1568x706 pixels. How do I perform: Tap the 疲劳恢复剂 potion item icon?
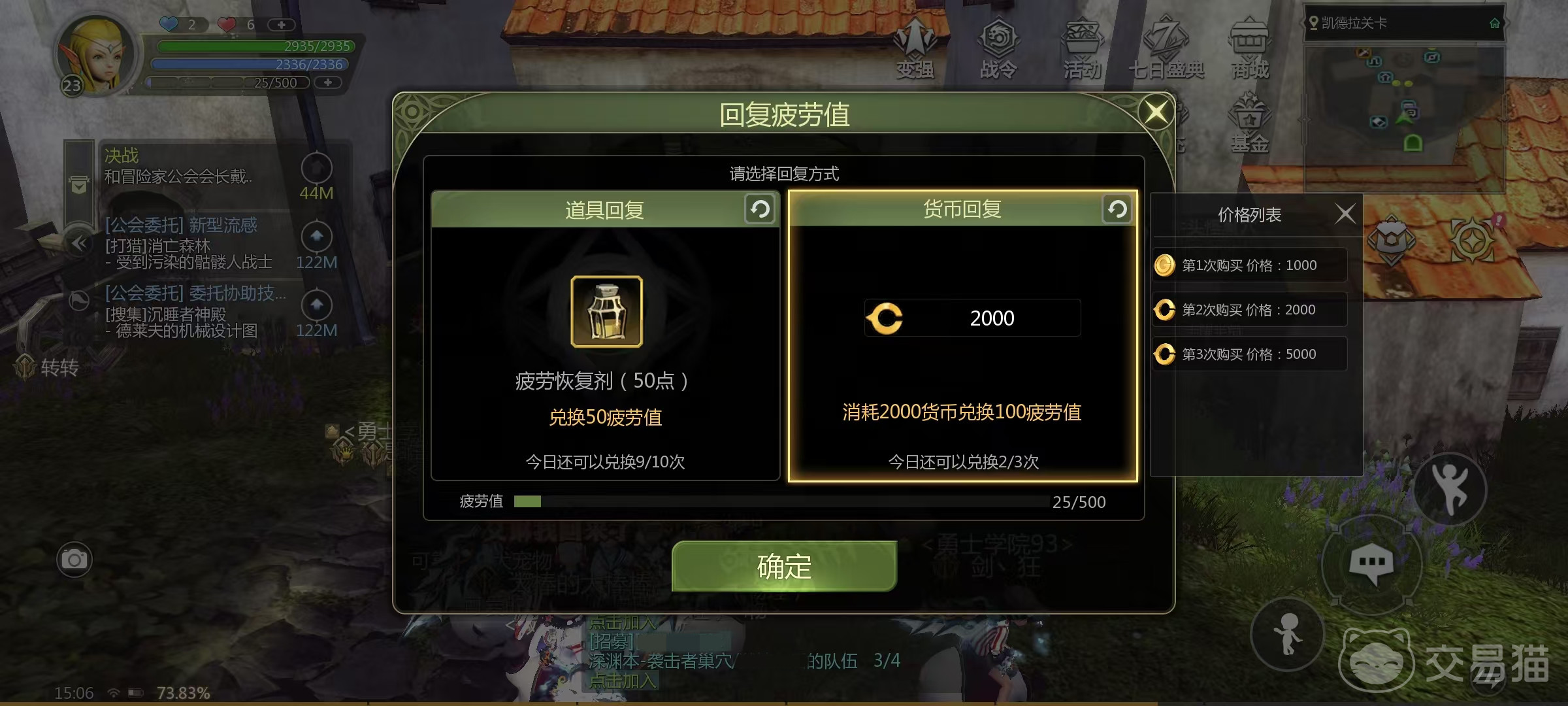[606, 312]
